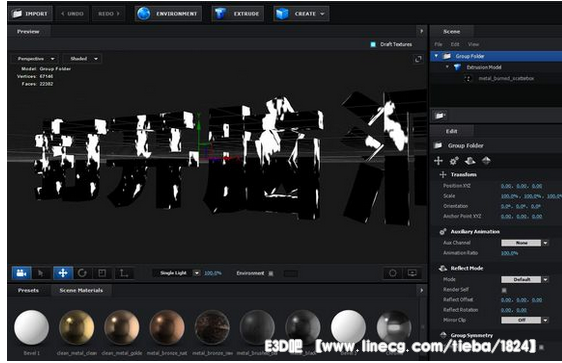Select the metal_bronze_raw material sphere
562x363 pixels.
point(212,327)
